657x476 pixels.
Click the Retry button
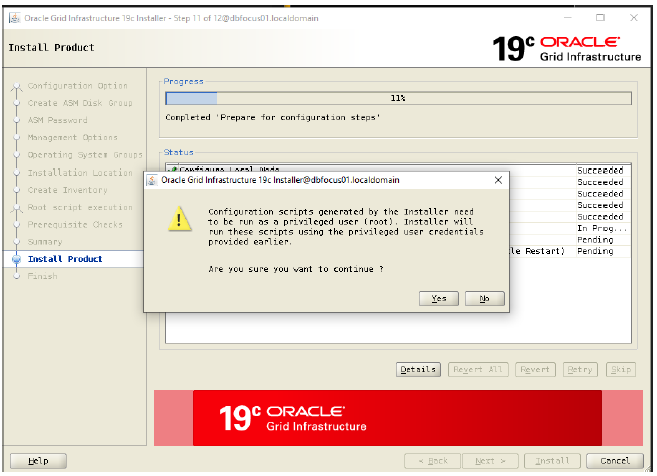click(x=580, y=370)
